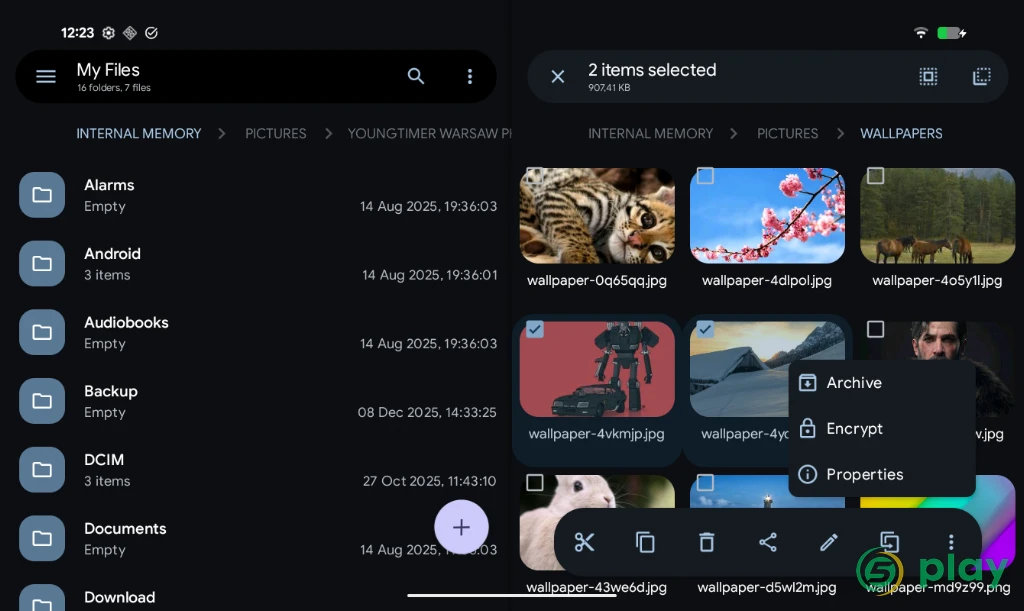
Task: Open the DCIM folder icon
Action: click(x=42, y=469)
